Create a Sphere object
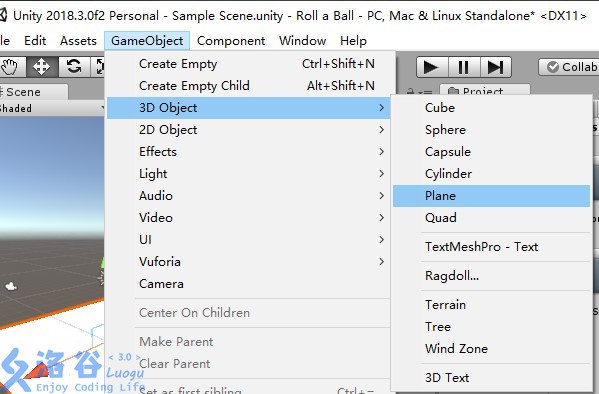 pos(491,130)
